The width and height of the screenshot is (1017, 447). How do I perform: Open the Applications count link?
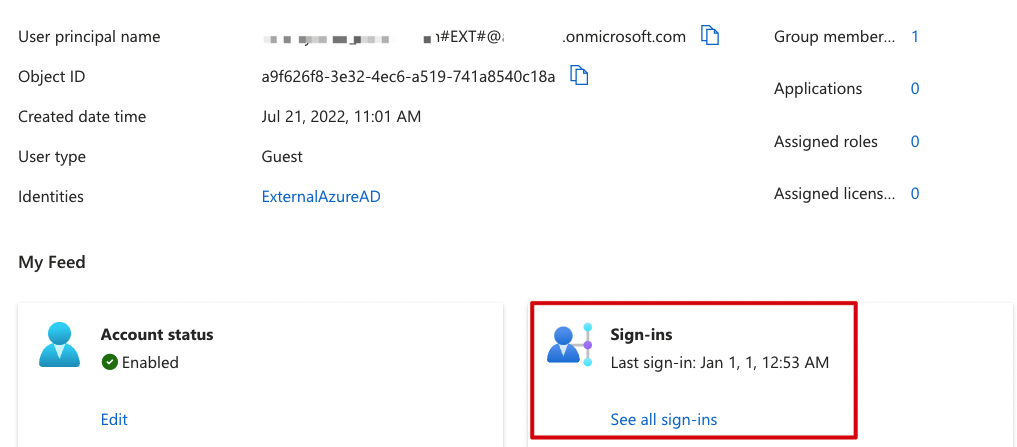[x=915, y=89]
